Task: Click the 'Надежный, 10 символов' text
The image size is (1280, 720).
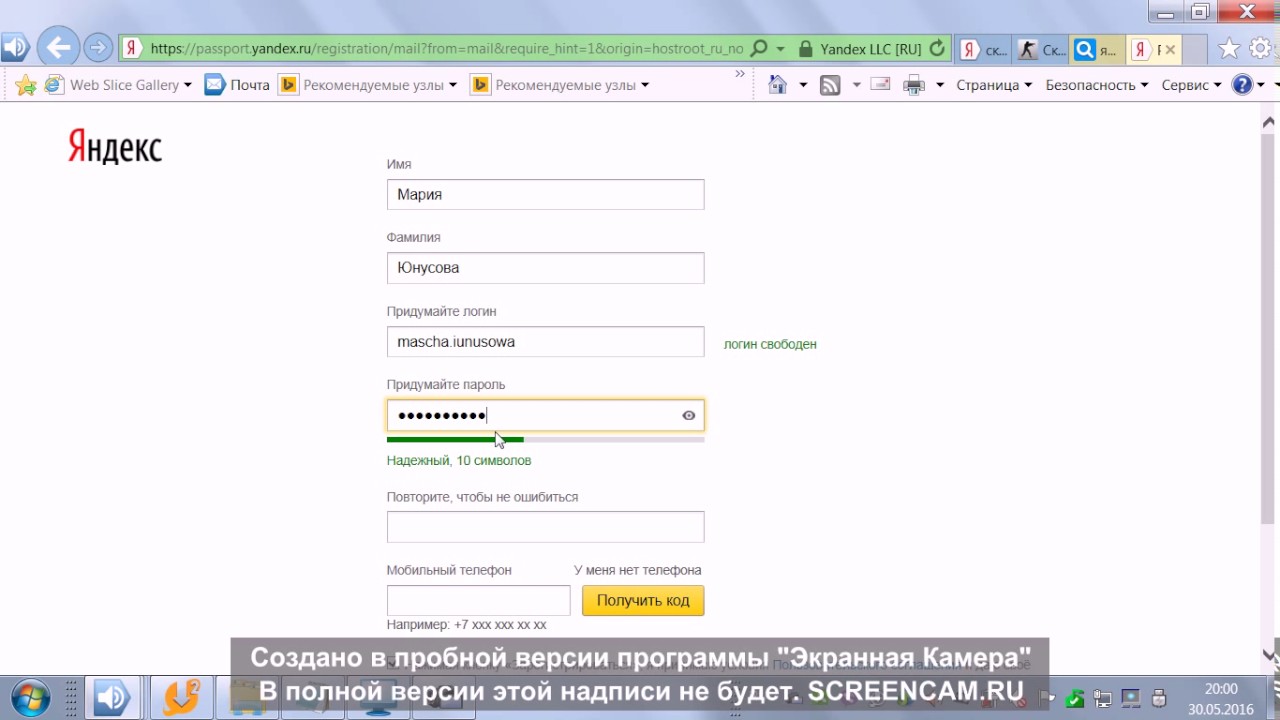Action: [x=459, y=461]
